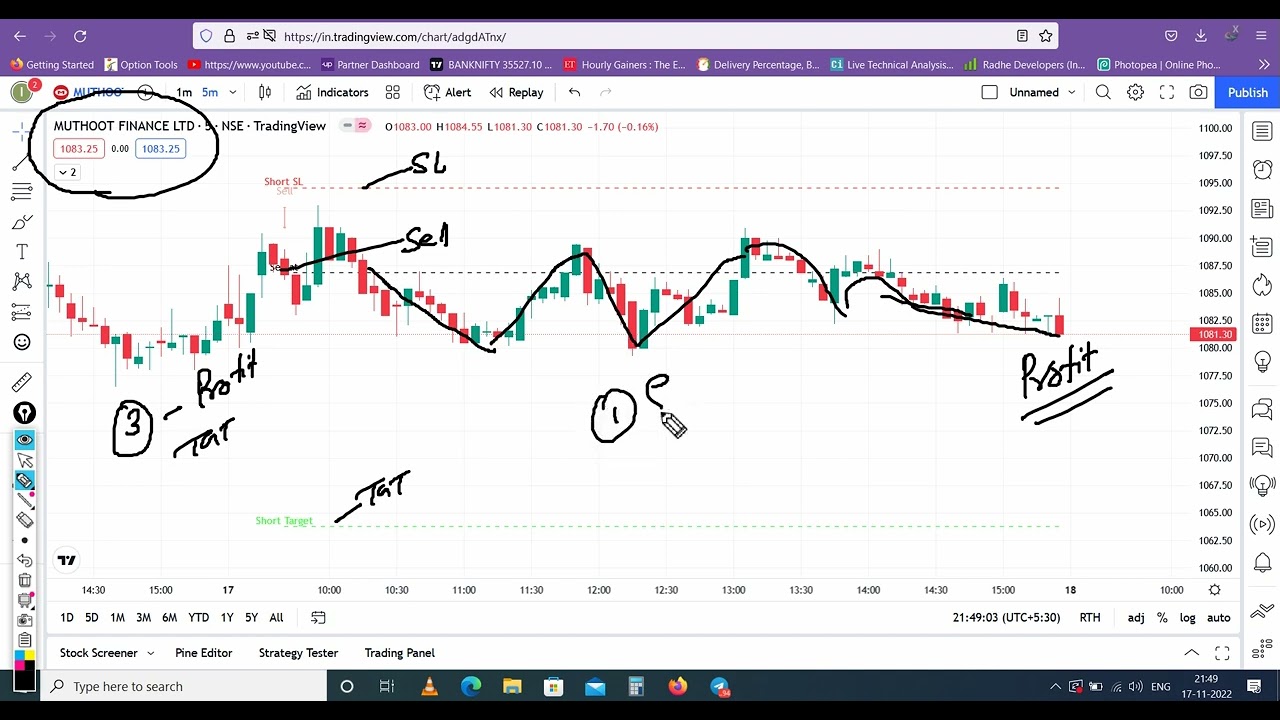Select the Epic Pen pencil tool
The width and height of the screenshot is (1280, 720).
pyautogui.click(x=25, y=480)
